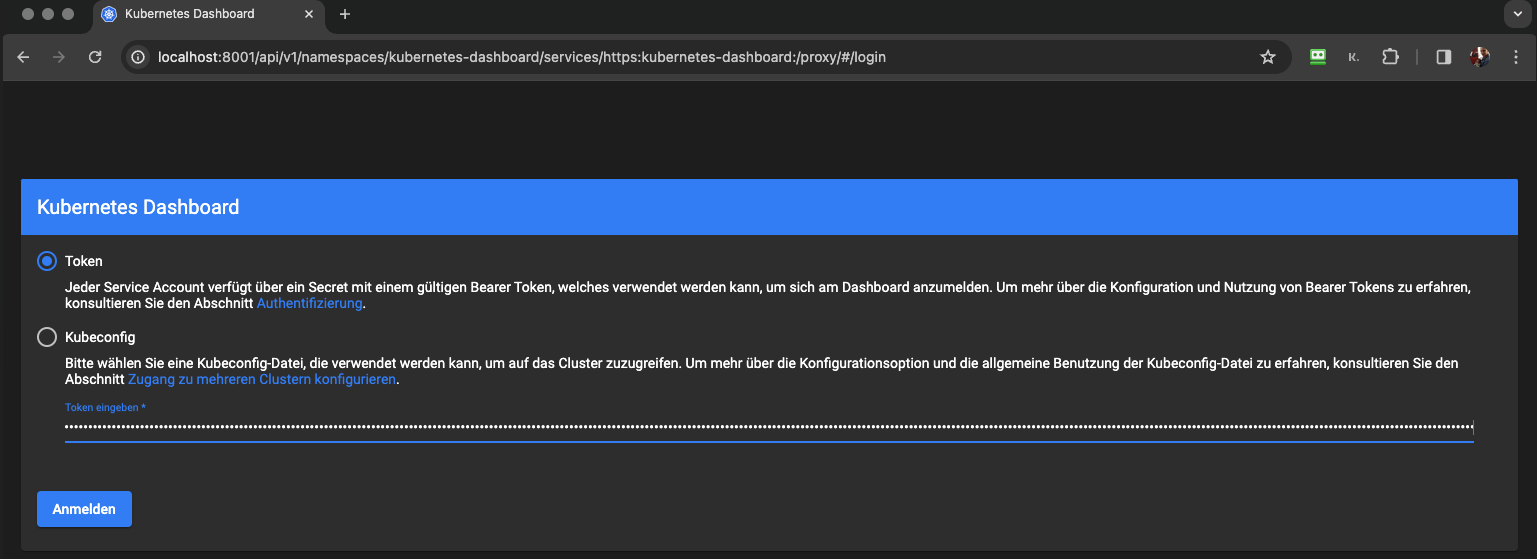This screenshot has width=1537, height=559.
Task: Click the Kubernetes Dashboard header title
Action: [x=138, y=207]
